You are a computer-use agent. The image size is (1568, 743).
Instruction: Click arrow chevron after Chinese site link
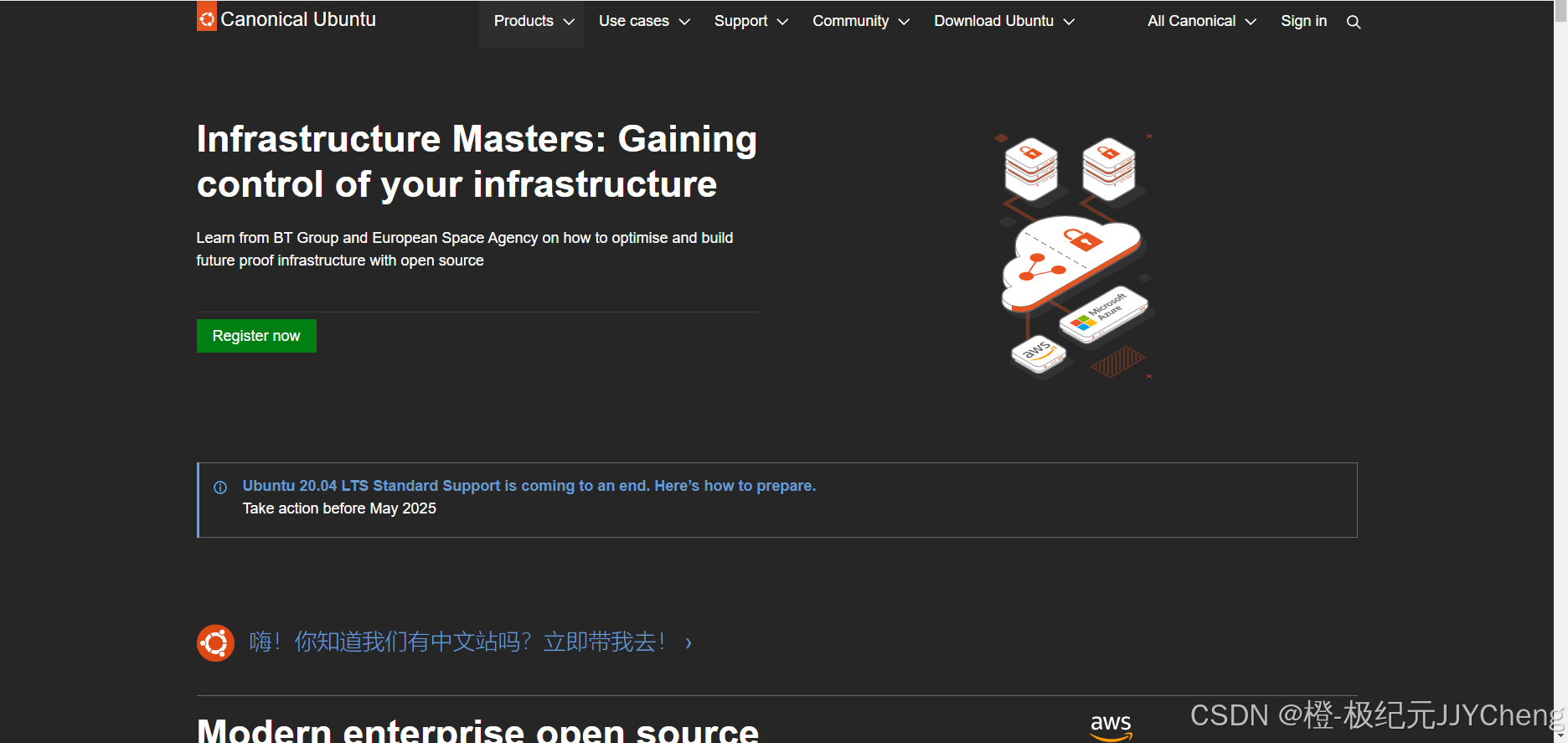point(689,643)
